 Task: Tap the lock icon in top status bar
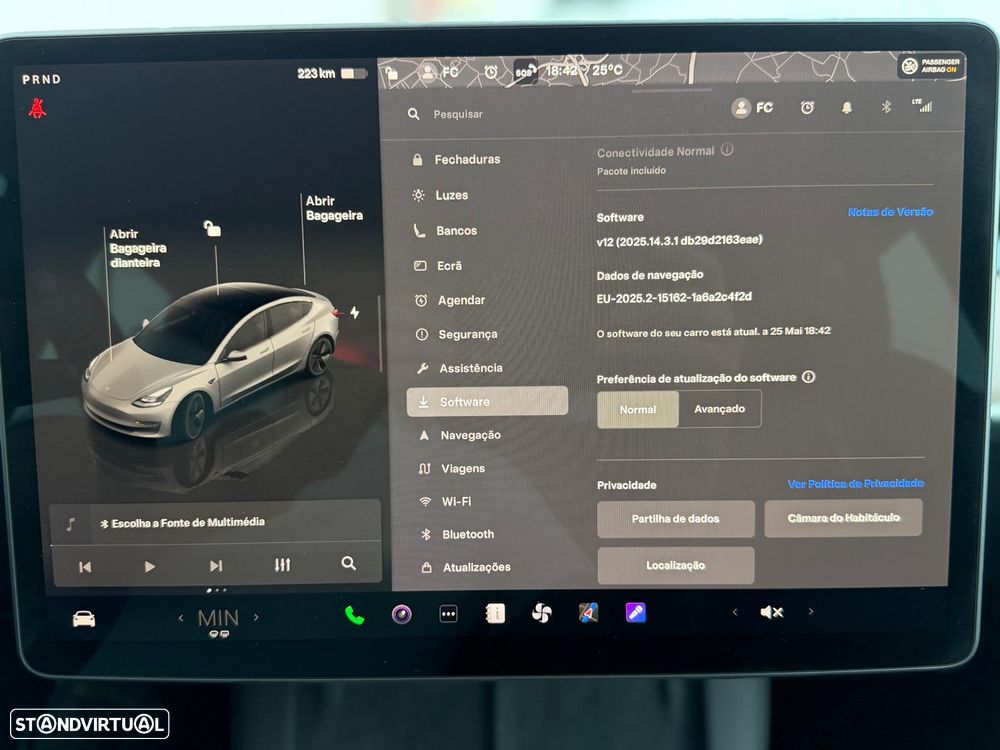[x=392, y=73]
